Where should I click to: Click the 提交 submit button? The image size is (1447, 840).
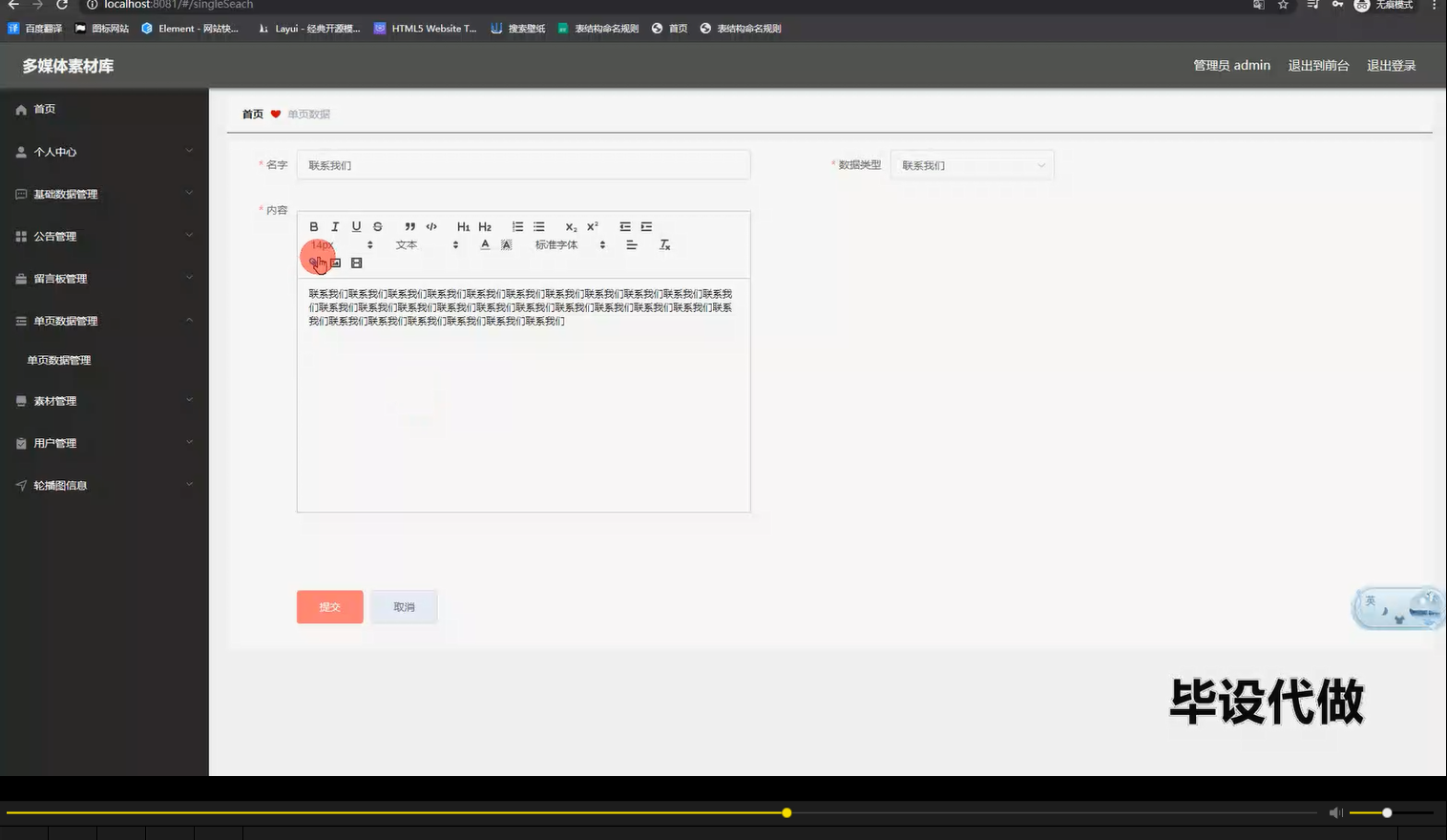329,606
